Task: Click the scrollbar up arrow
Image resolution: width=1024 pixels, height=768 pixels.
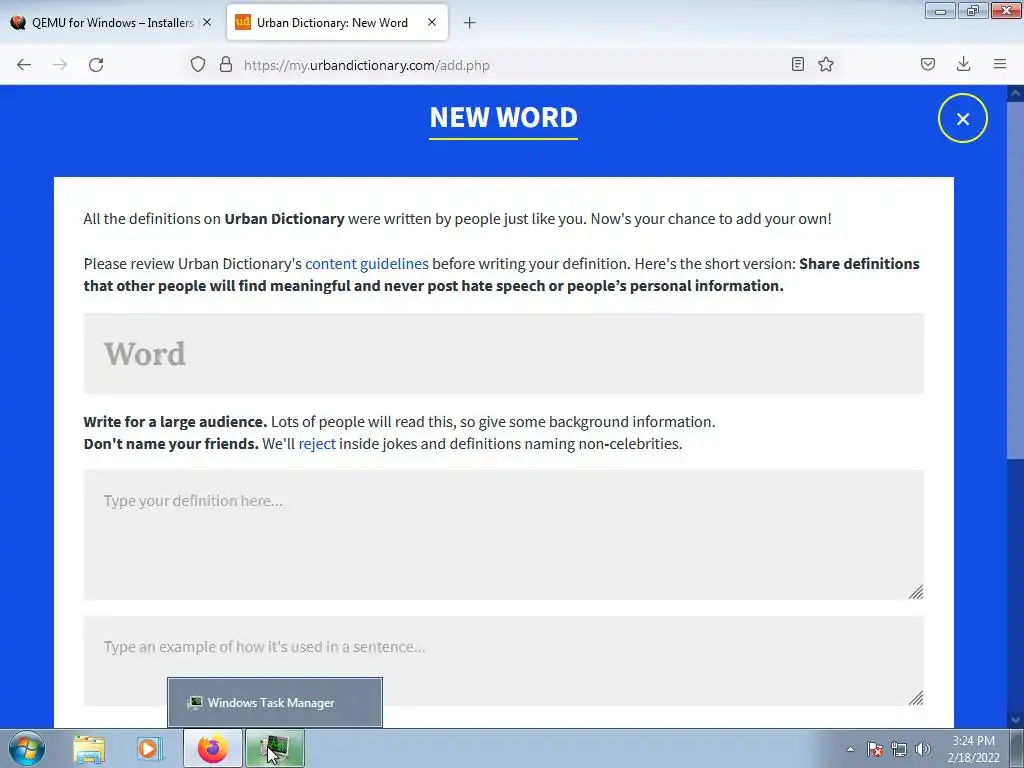Action: pos(1015,94)
